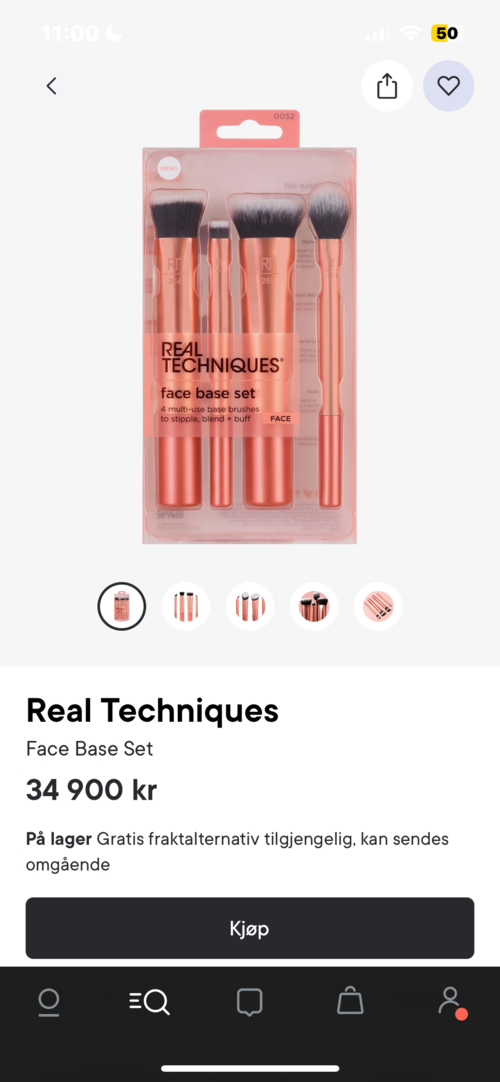Image resolution: width=500 pixels, height=1082 pixels.
Task: Select the second brush thumbnail
Action: click(186, 606)
